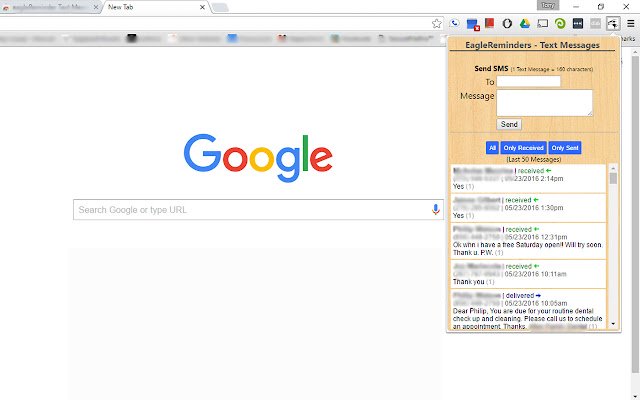This screenshot has height=400, width=640.
Task: Select the 'Thank you' message from 10:11am
Action: 528,274
